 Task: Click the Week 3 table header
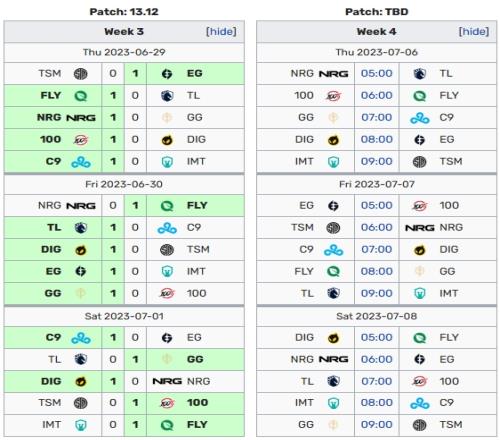(124, 32)
